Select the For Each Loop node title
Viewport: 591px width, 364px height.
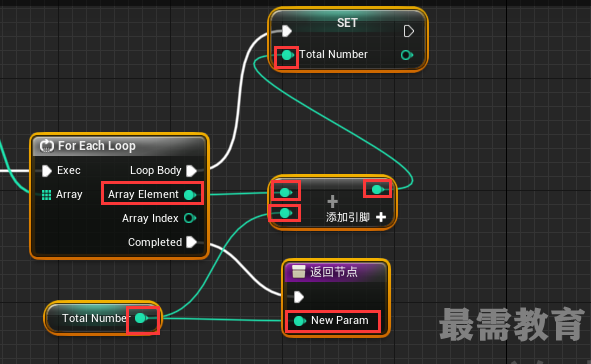pyautogui.click(x=97, y=146)
